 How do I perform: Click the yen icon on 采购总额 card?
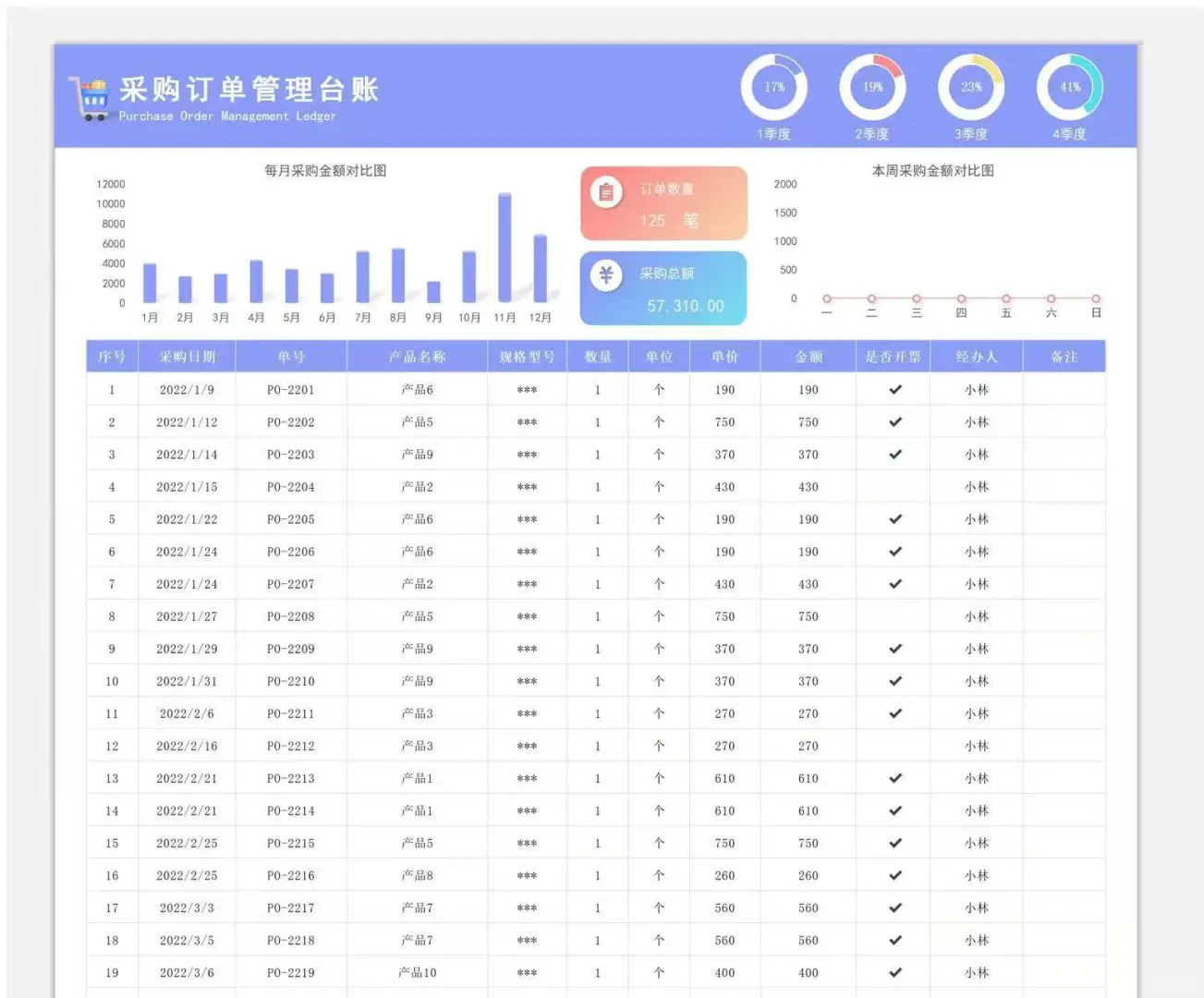606,274
